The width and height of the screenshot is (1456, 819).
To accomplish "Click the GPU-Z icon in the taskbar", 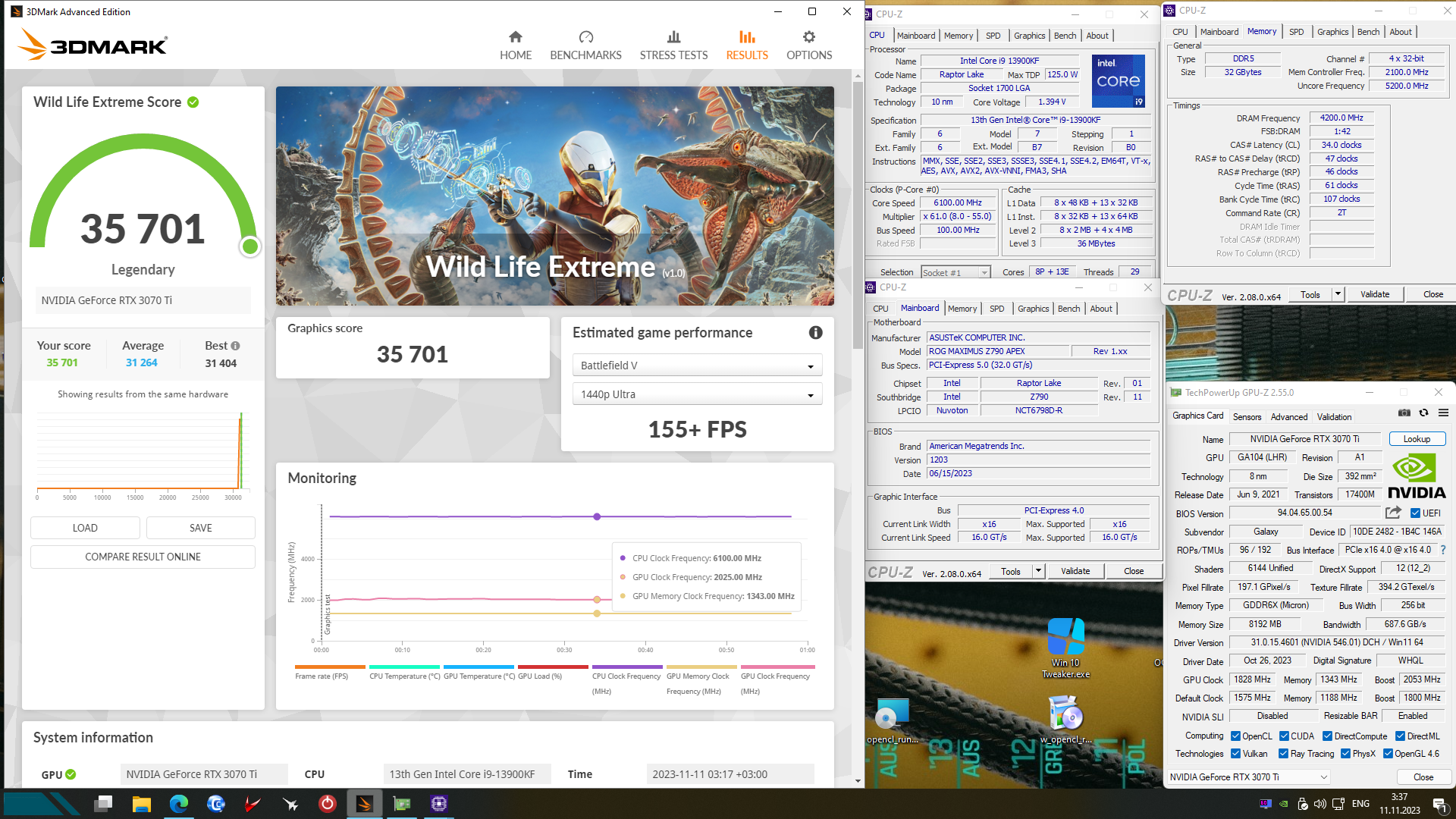I will pos(402,804).
